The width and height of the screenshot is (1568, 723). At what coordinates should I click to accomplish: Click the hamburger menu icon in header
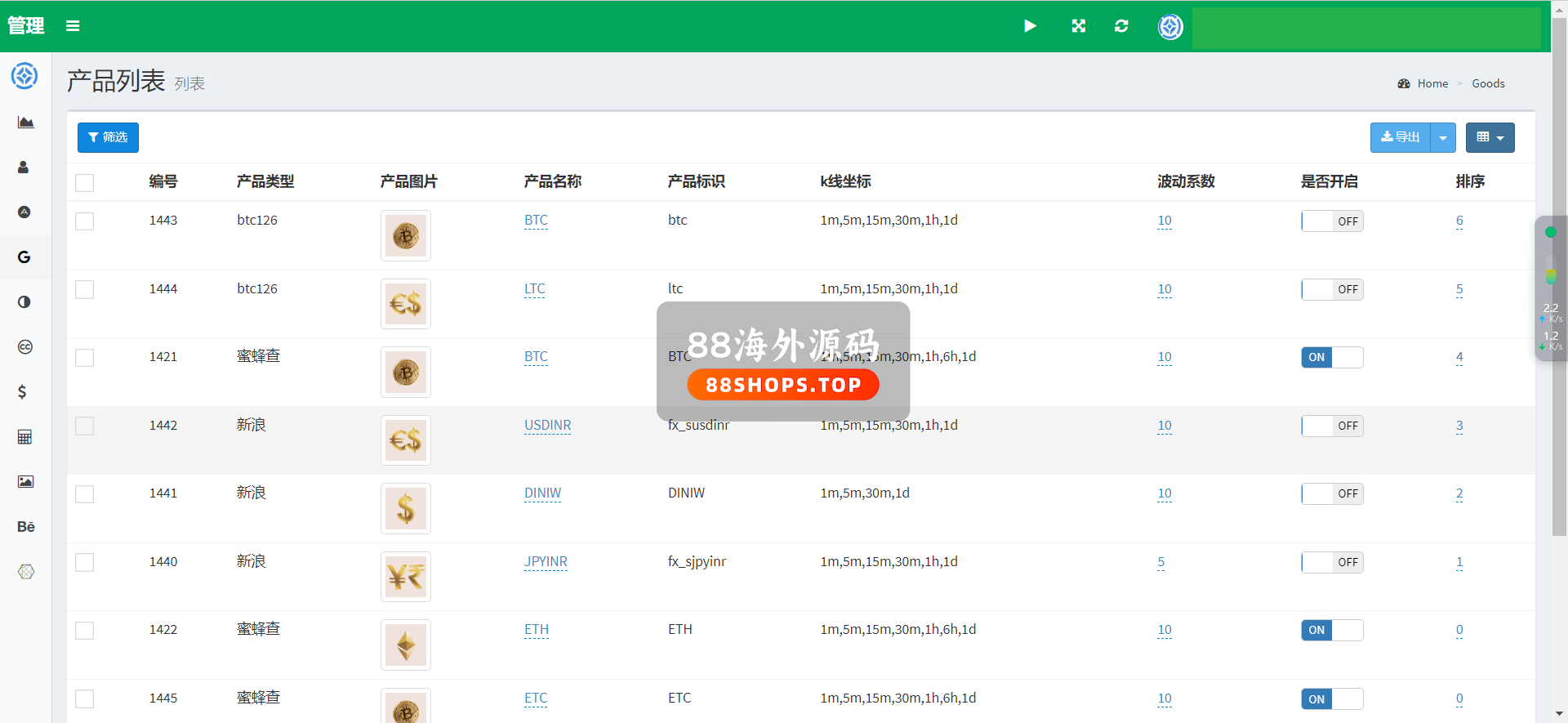(x=73, y=26)
